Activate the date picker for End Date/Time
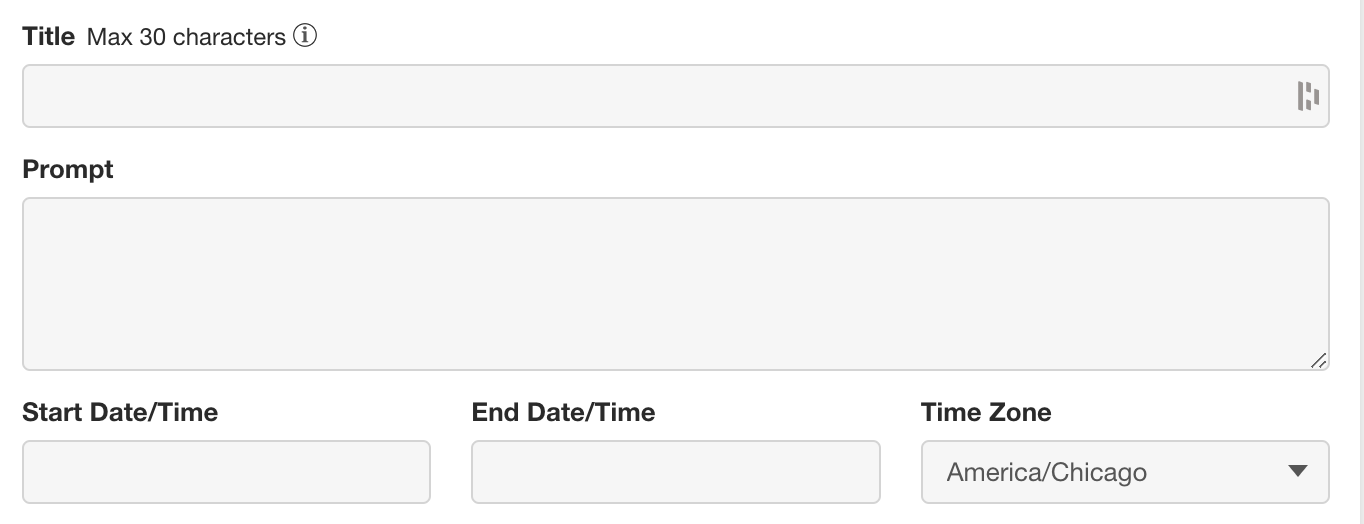Viewport: 1364px width, 524px height. pyautogui.click(x=676, y=472)
